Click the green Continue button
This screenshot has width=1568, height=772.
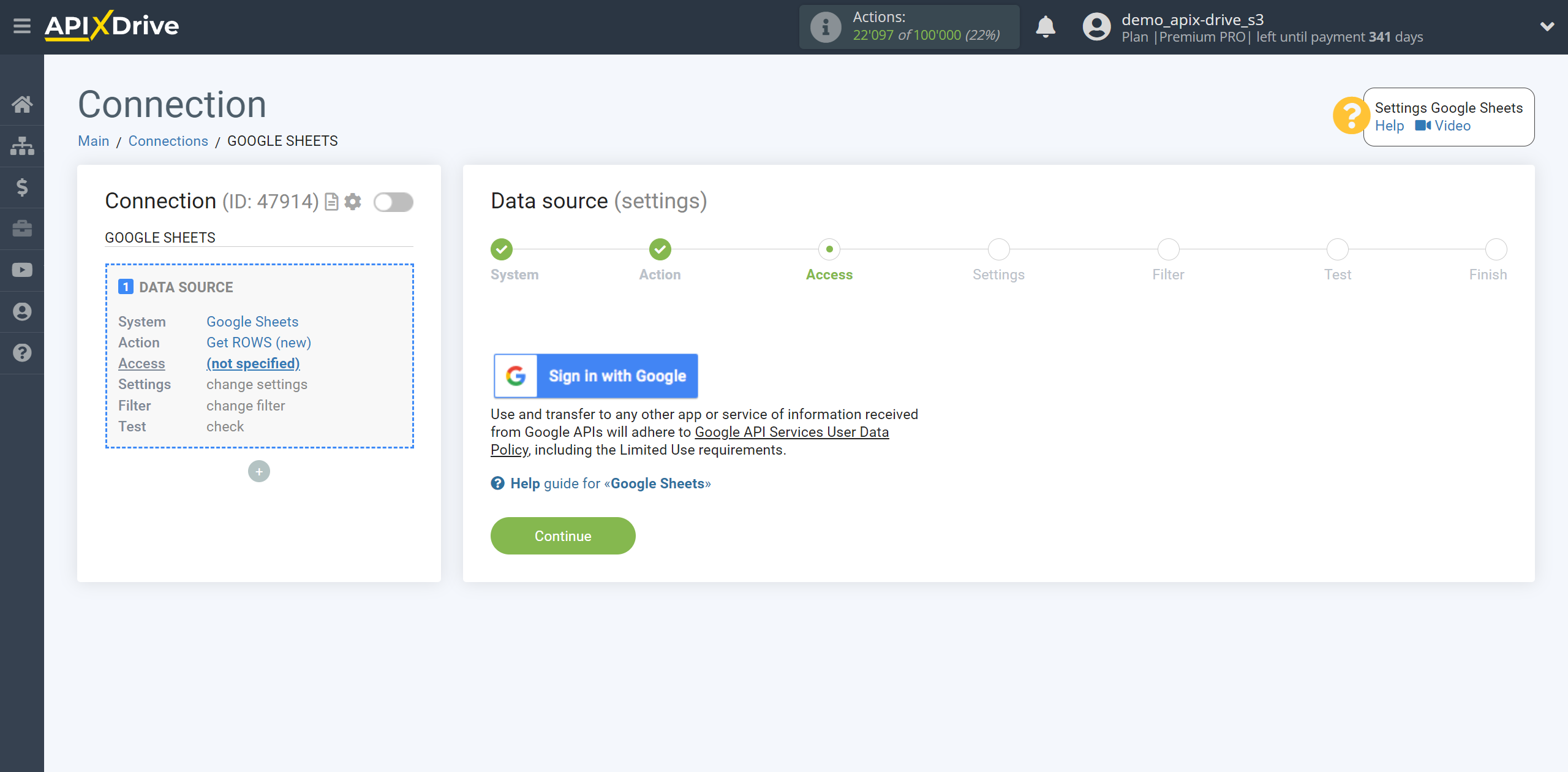(563, 536)
